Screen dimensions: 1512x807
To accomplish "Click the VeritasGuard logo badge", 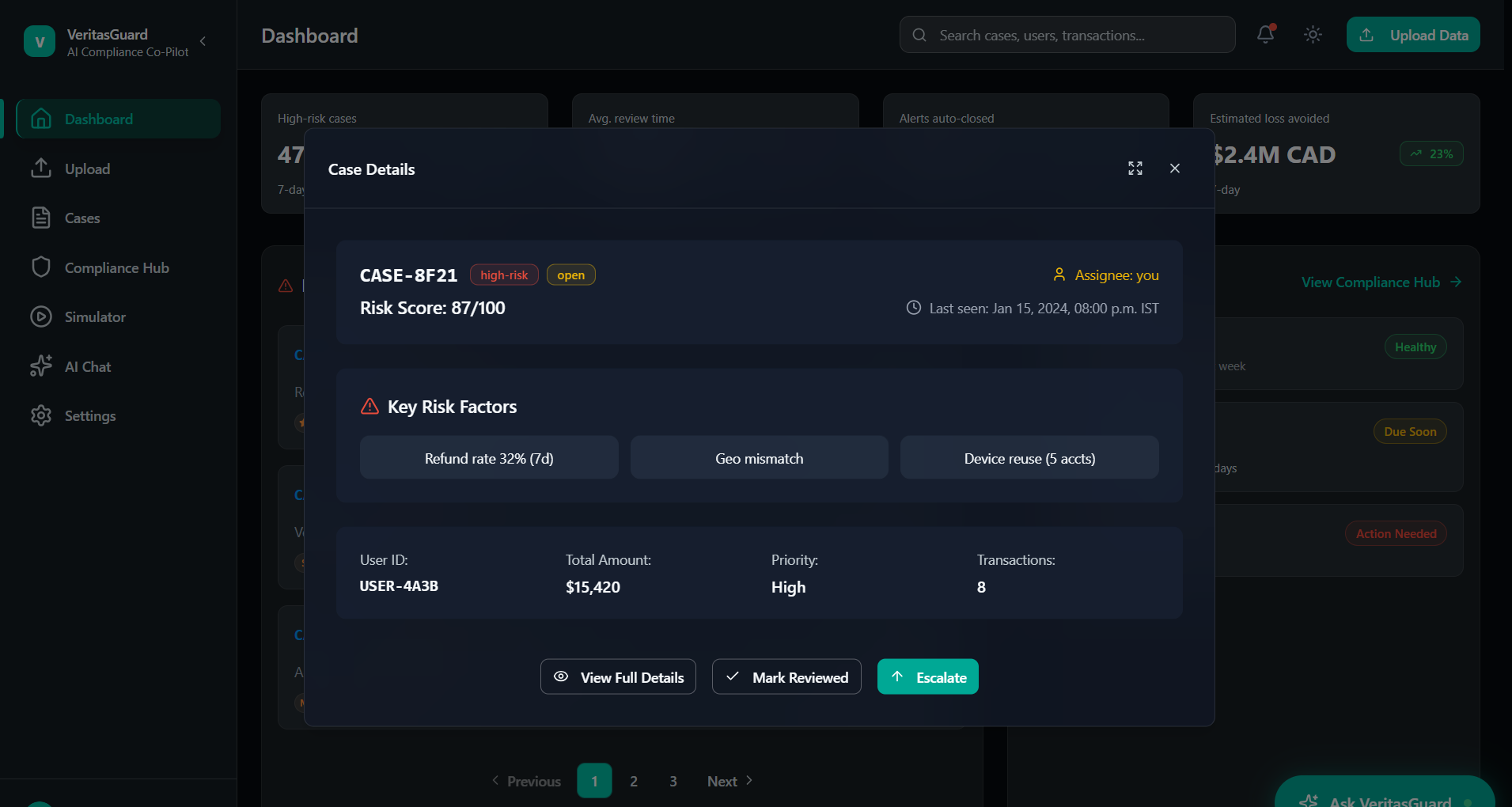I will pyautogui.click(x=40, y=41).
